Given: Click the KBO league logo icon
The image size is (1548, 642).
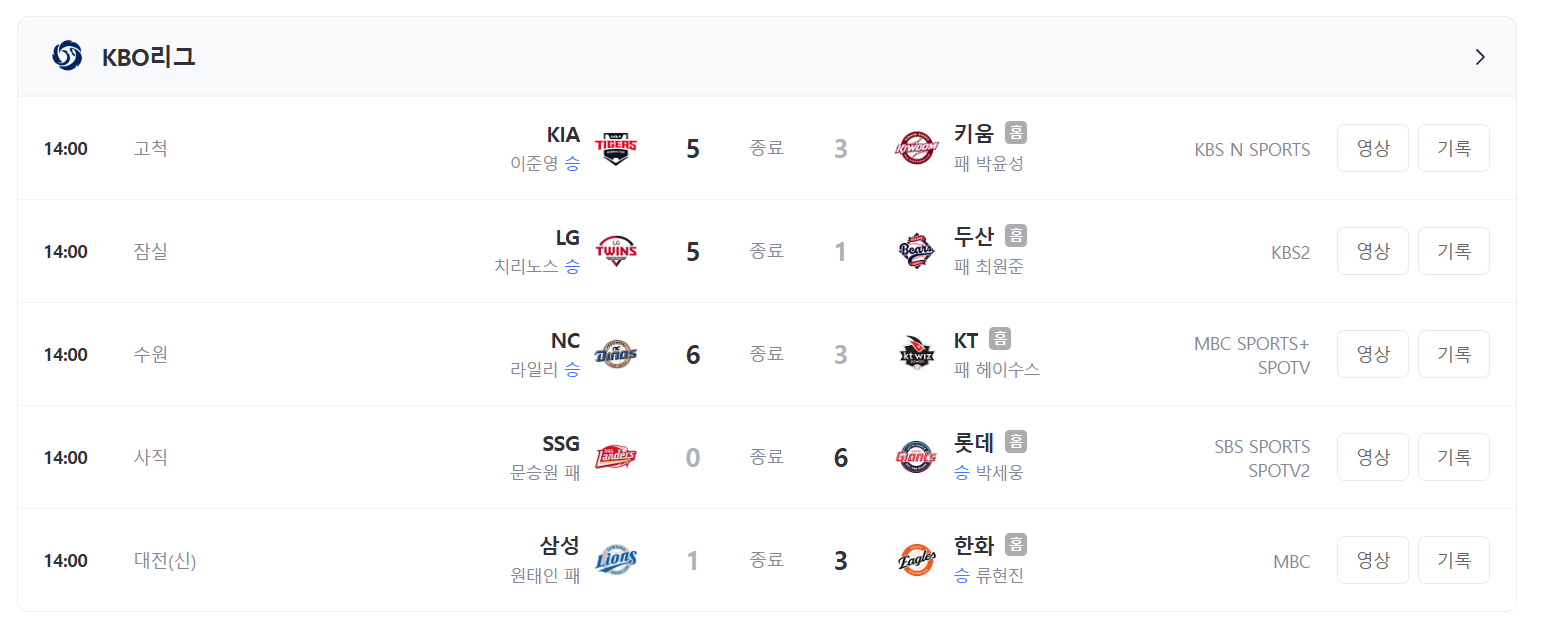Looking at the screenshot, I should pyautogui.click(x=67, y=56).
